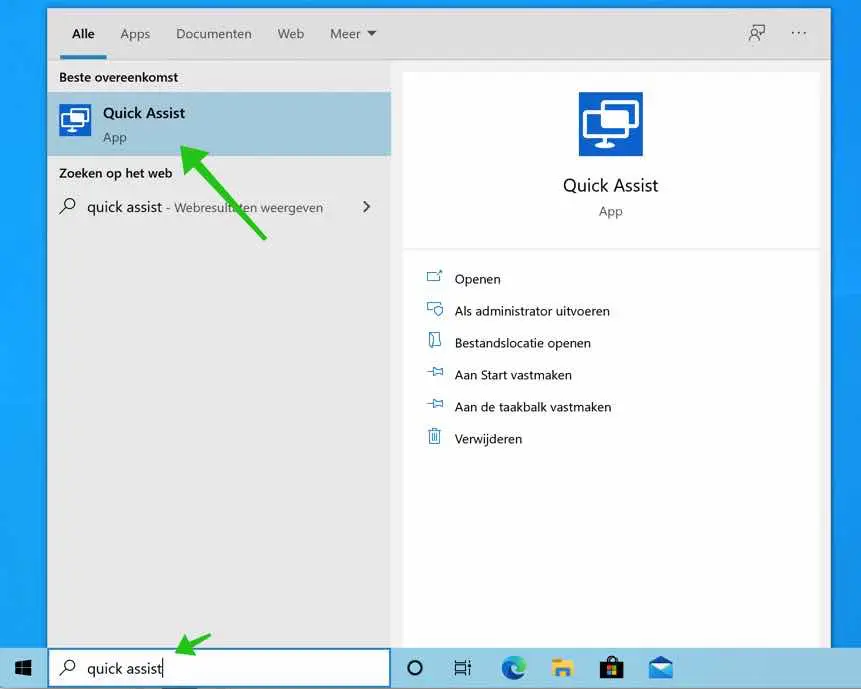Expand web results chevron arrow
The width and height of the screenshot is (861, 689).
(x=366, y=207)
